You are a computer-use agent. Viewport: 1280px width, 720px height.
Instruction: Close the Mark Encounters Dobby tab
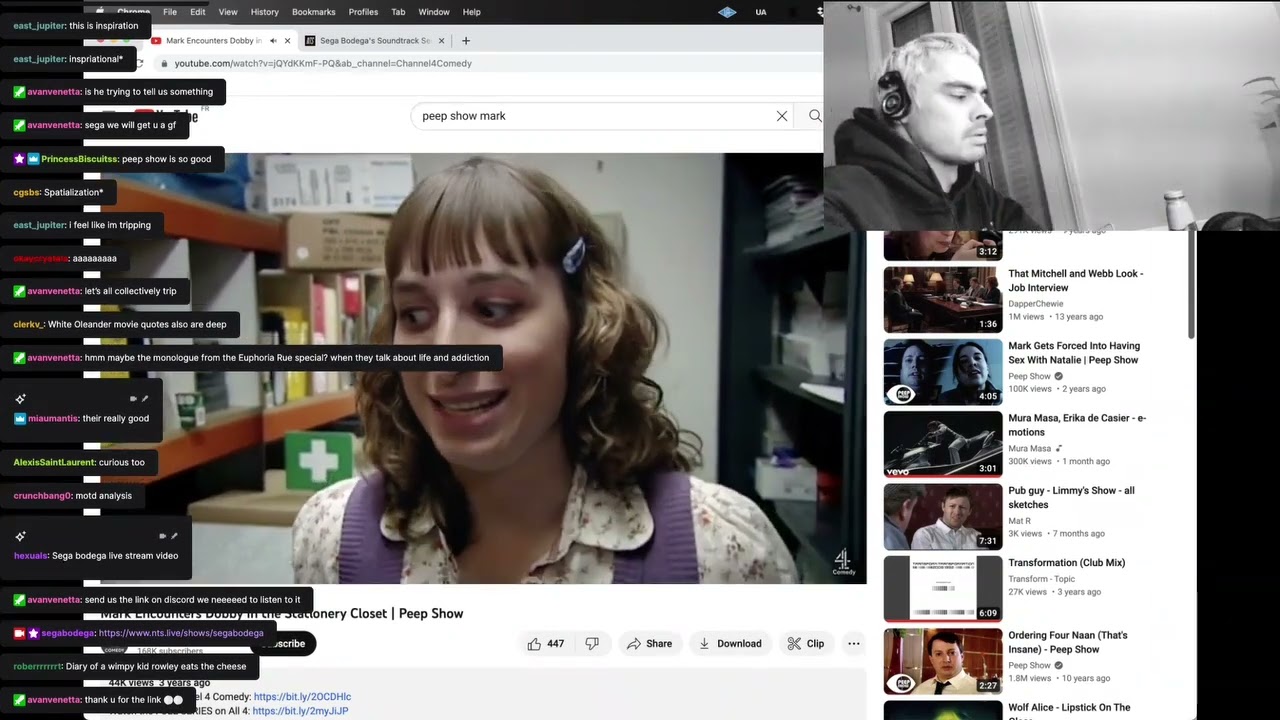(288, 41)
